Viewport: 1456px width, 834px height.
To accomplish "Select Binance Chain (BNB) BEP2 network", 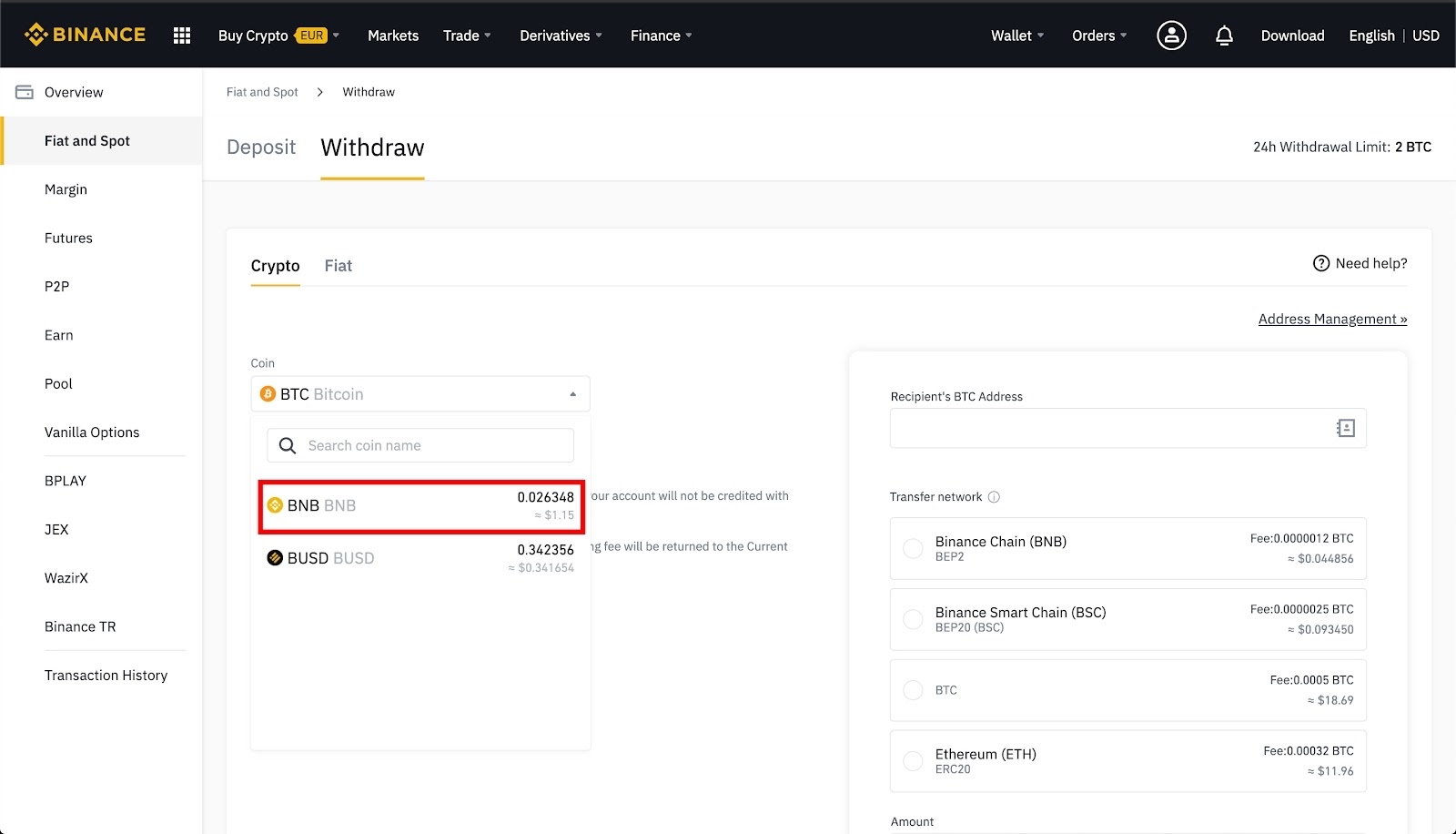I will [913, 548].
